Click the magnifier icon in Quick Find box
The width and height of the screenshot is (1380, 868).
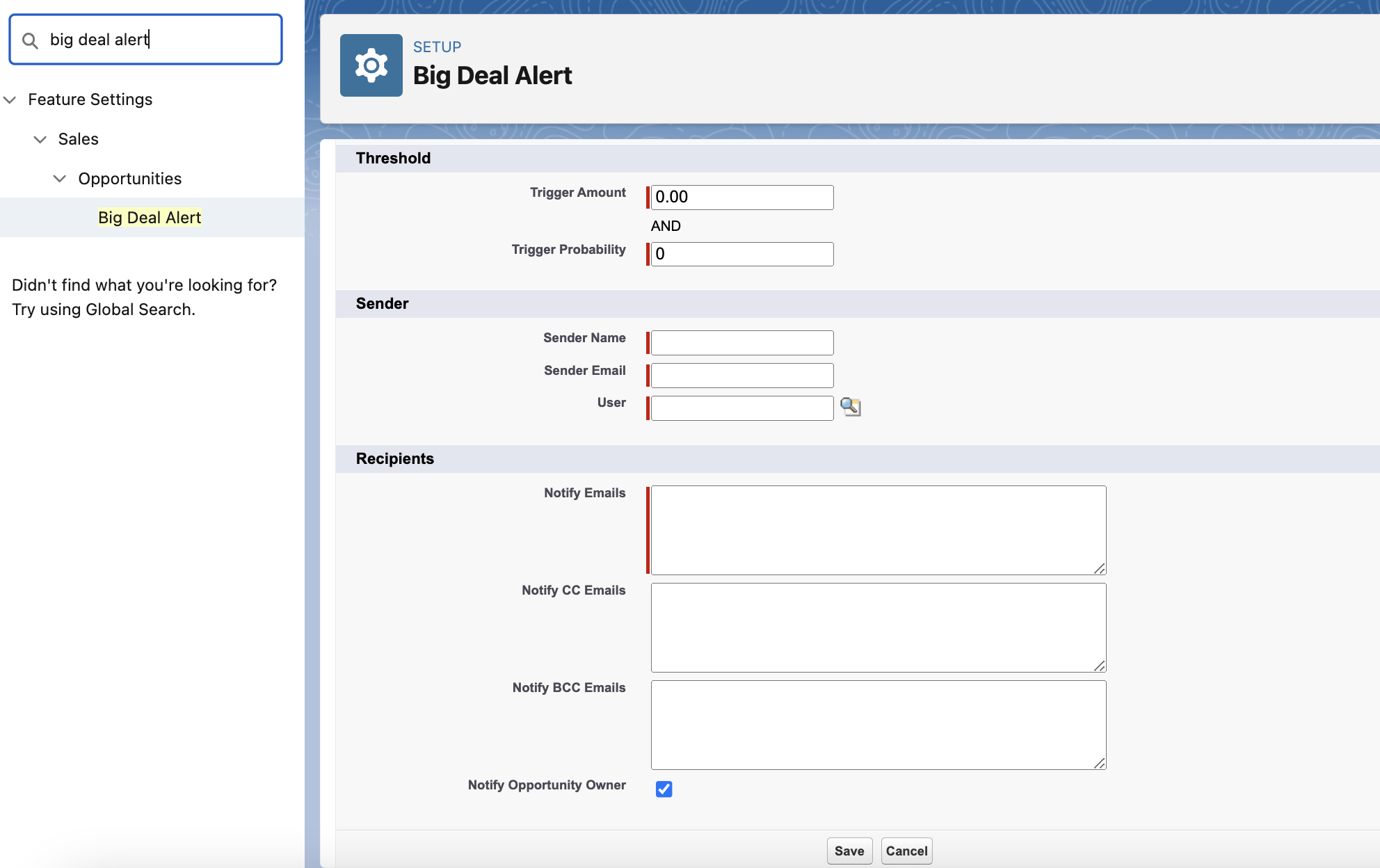pos(30,40)
